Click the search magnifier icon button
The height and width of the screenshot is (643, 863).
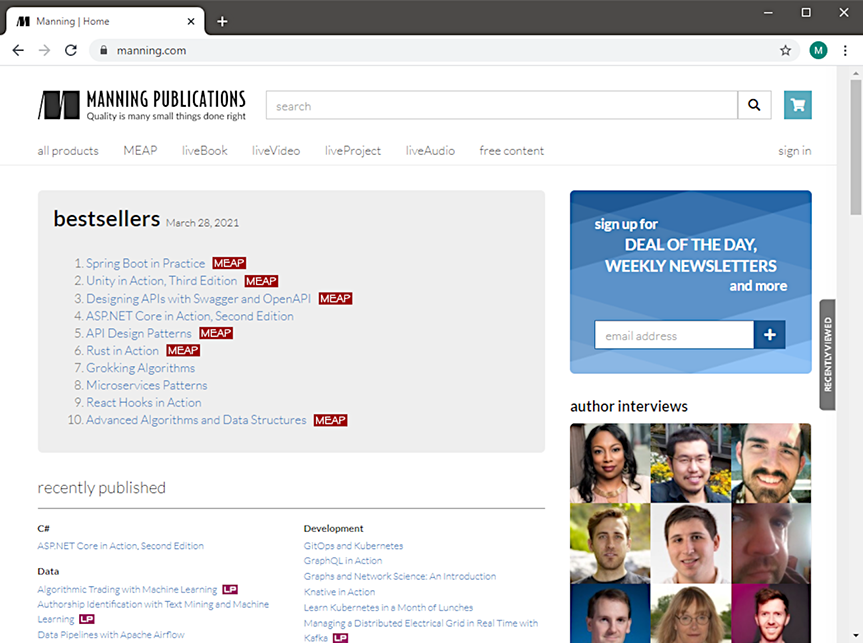pos(754,105)
